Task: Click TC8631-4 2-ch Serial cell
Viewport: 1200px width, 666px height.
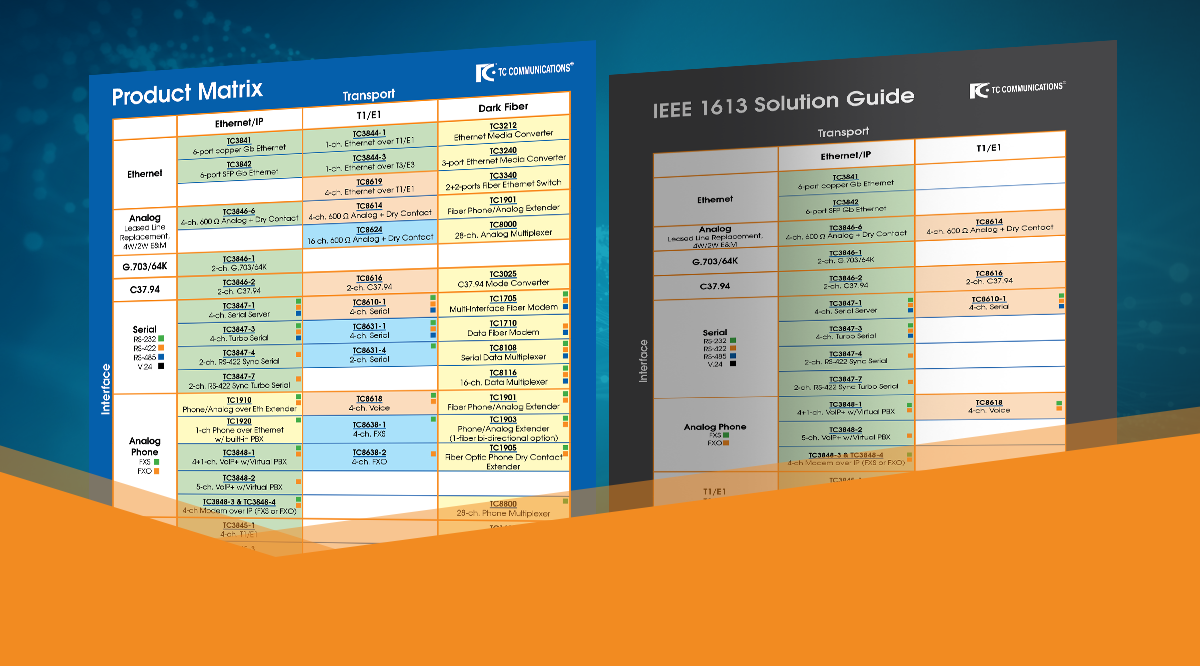Action: 369,354
